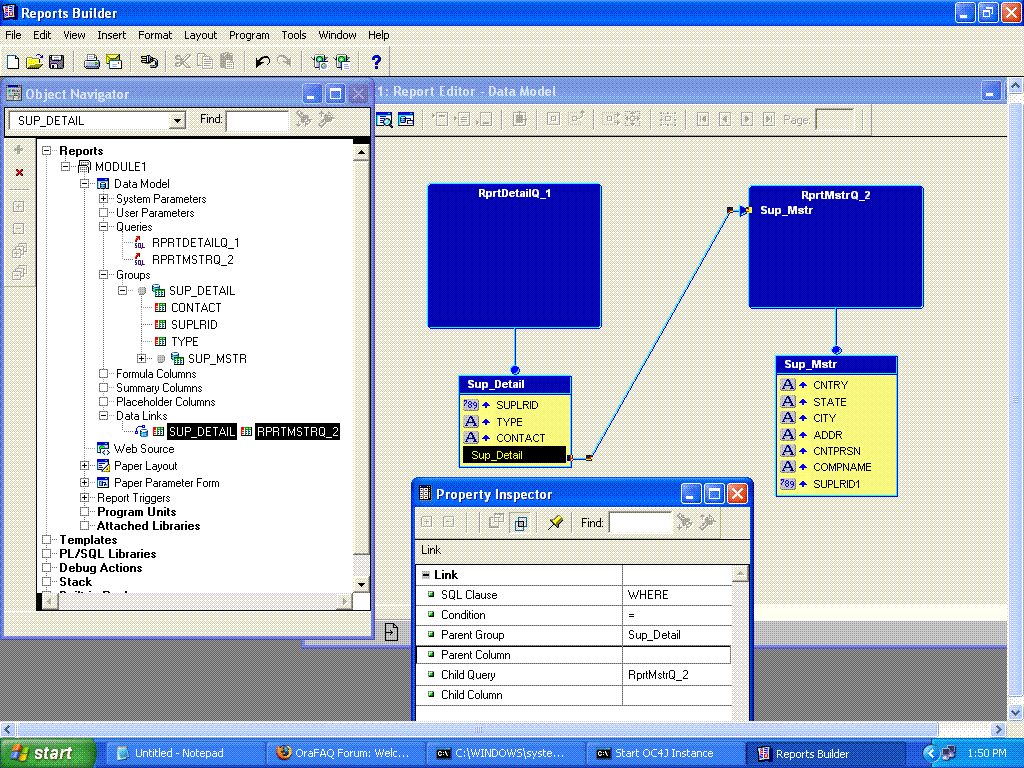Click the New report toolbar icon
The height and width of the screenshot is (768, 1024).
(13, 62)
